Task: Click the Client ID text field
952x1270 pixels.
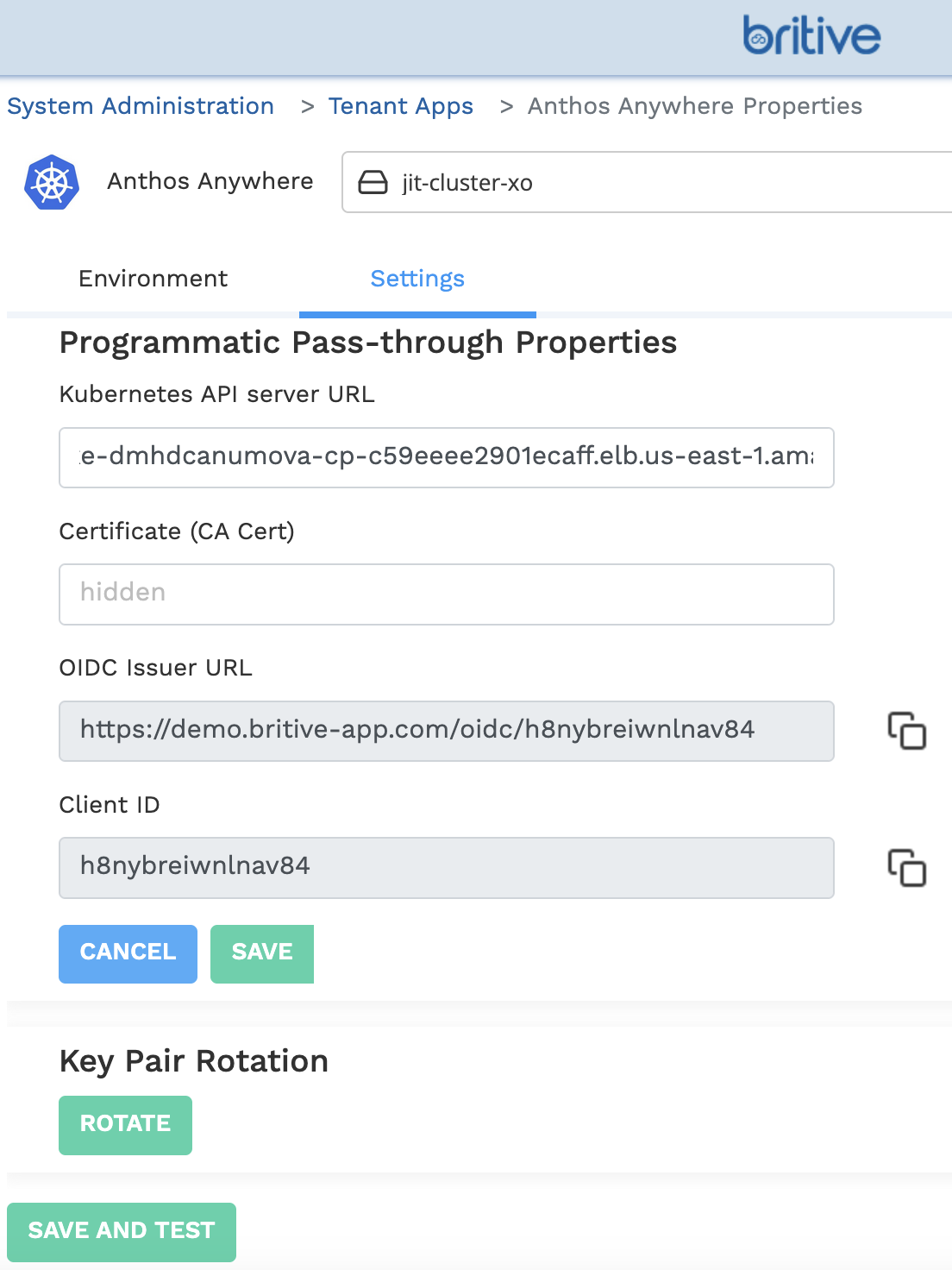Action: 446,867
